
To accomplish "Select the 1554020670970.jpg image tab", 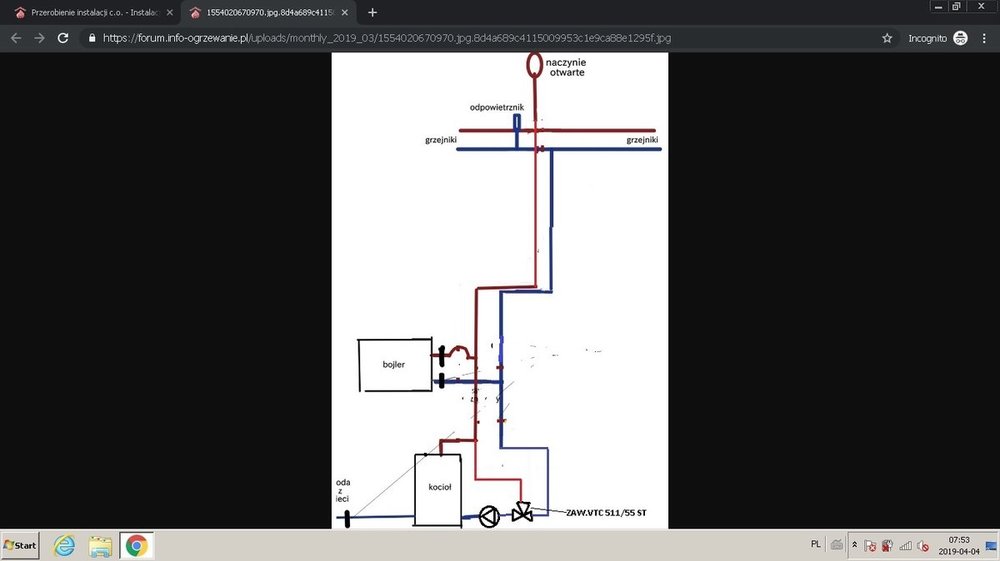I will 265,12.
